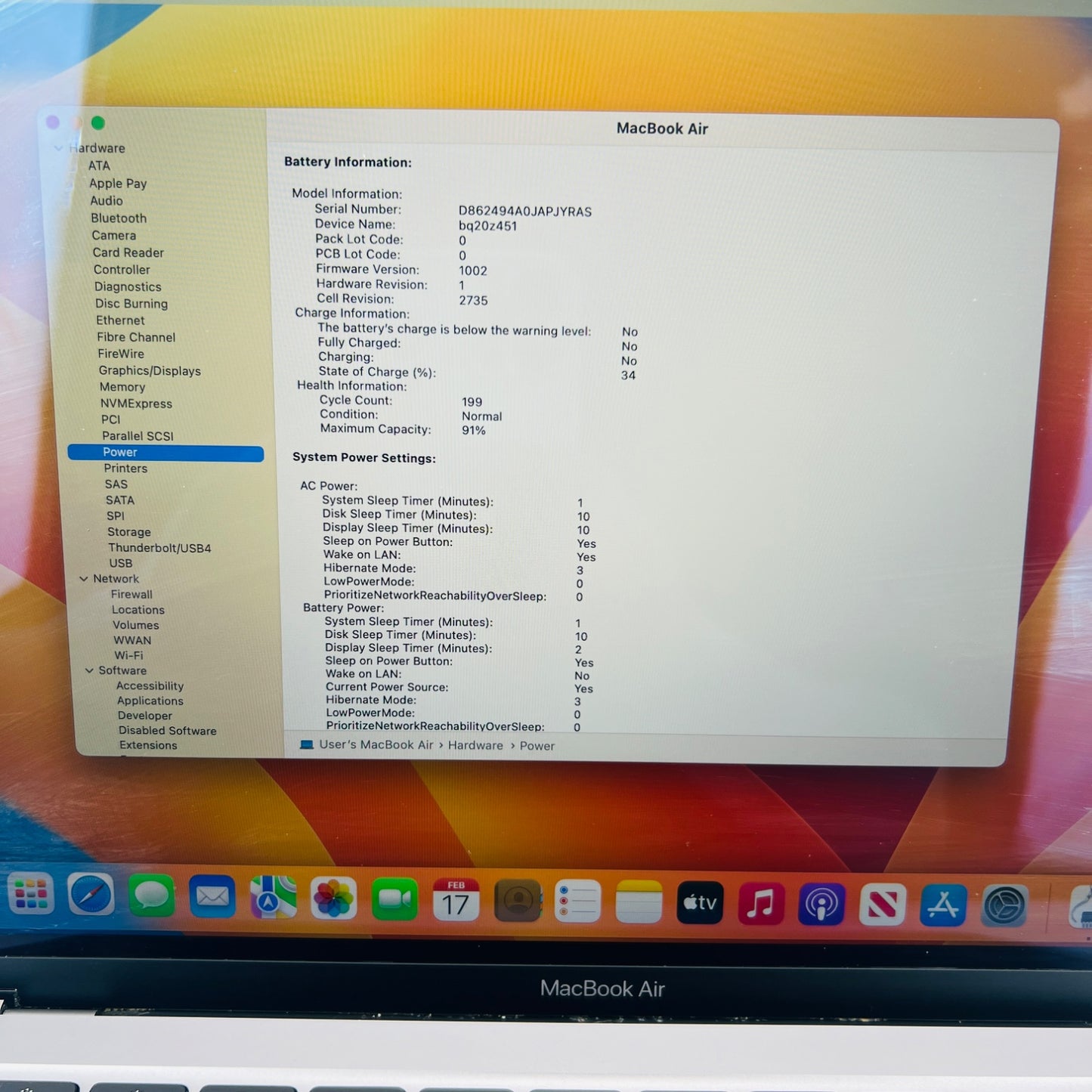The height and width of the screenshot is (1092, 1092).
Task: Click the green full-screen window button
Action: 98,122
